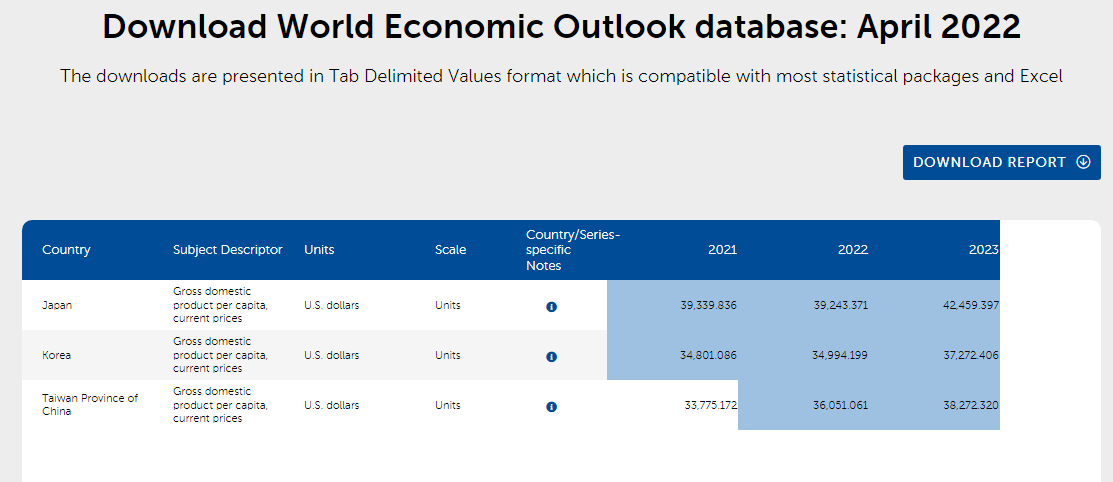Click the 2023 column header
The height and width of the screenshot is (482, 1113).
[983, 250]
